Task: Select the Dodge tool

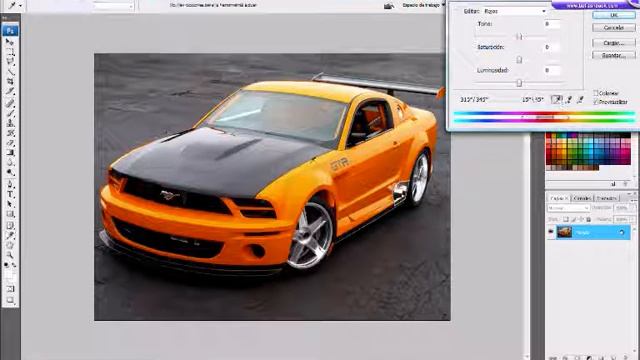Action: tap(10, 173)
